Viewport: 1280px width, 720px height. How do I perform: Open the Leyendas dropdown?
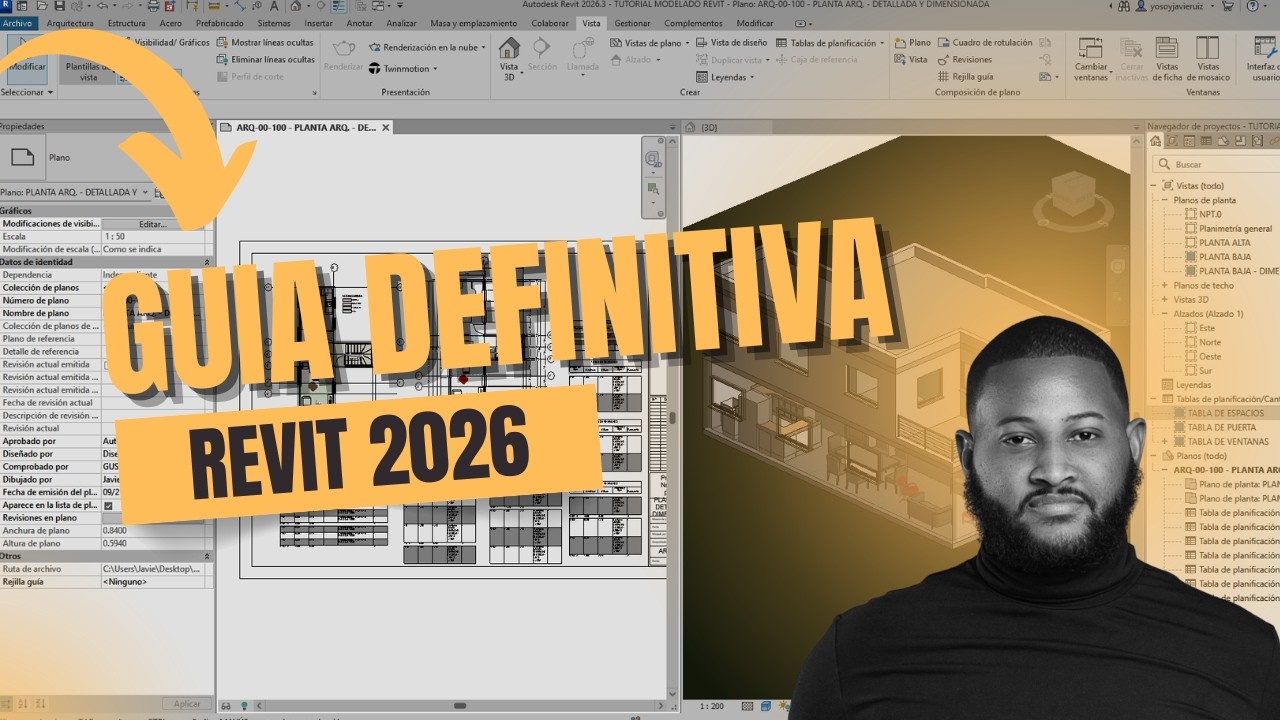click(x=725, y=77)
